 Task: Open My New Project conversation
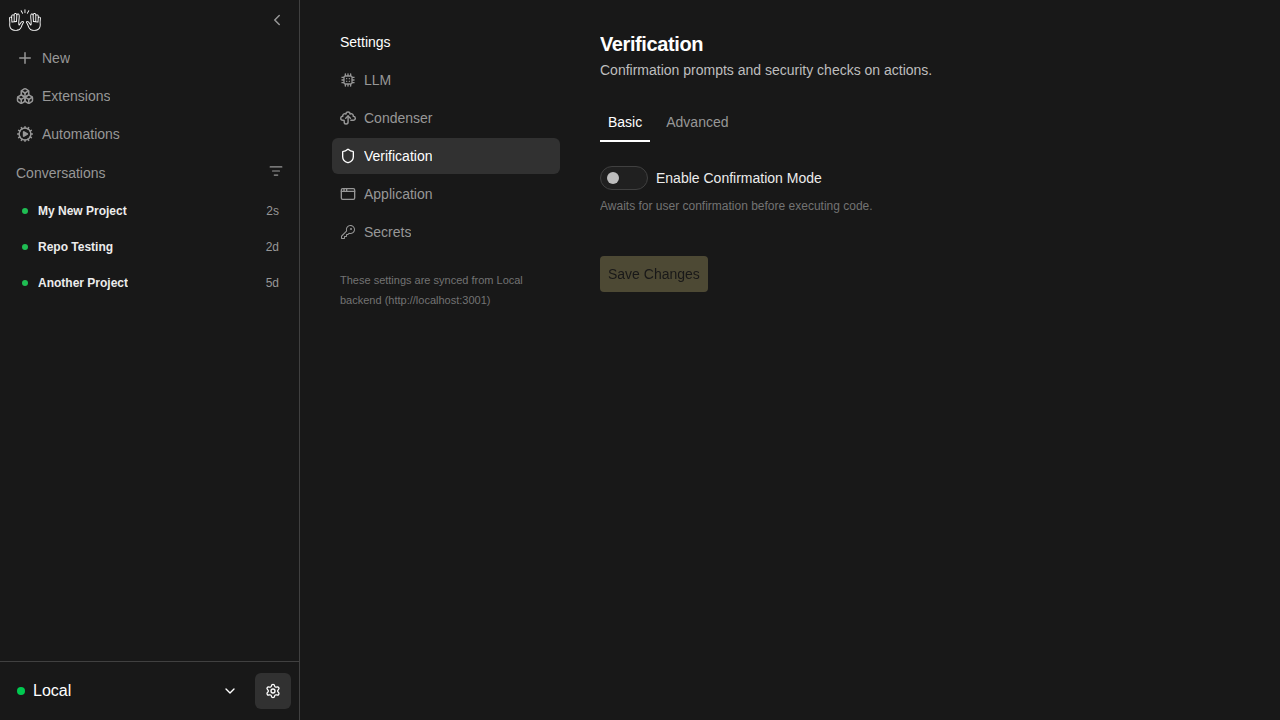click(x=150, y=211)
